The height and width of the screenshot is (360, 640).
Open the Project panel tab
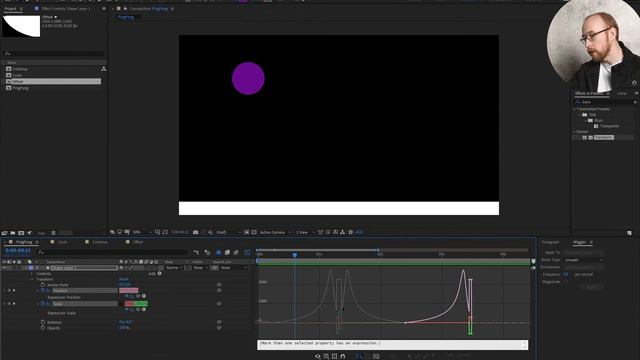tap(11, 9)
